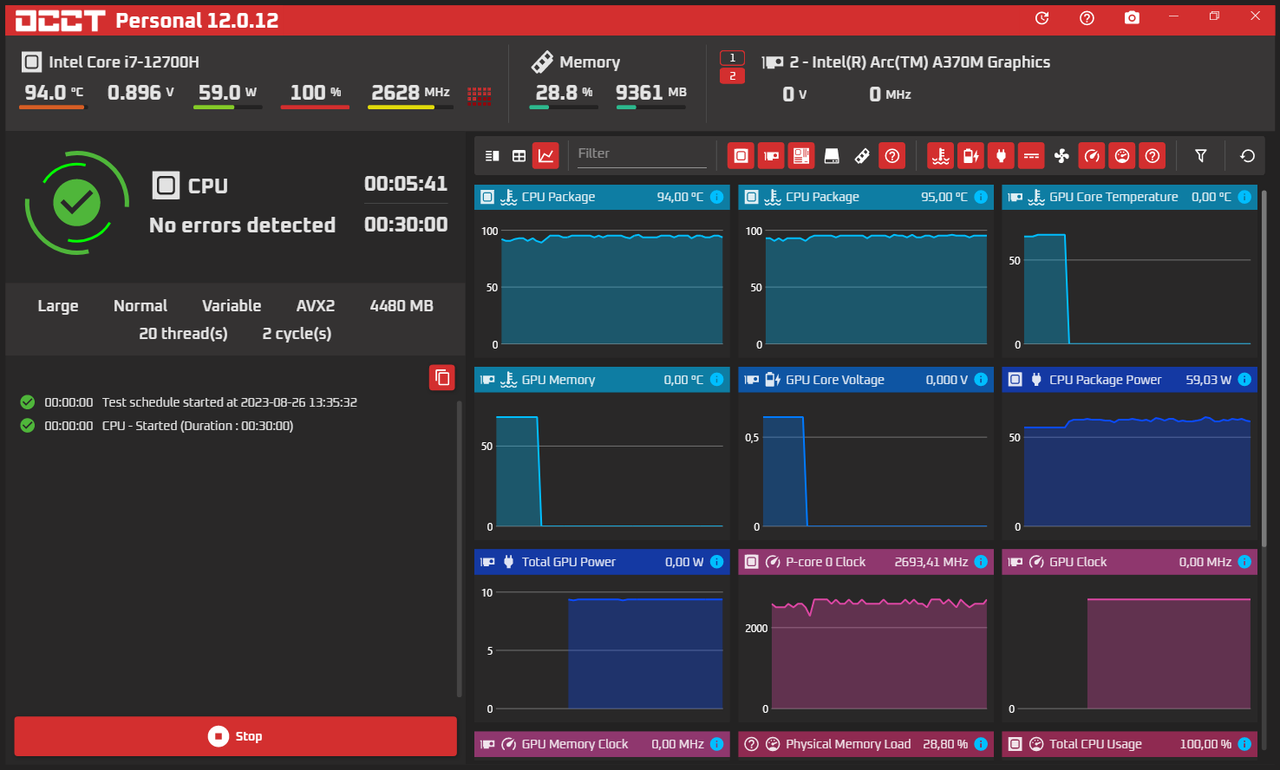The image size is (1280, 770).
Task: Toggle the voltage sensor type filter
Action: (970, 156)
